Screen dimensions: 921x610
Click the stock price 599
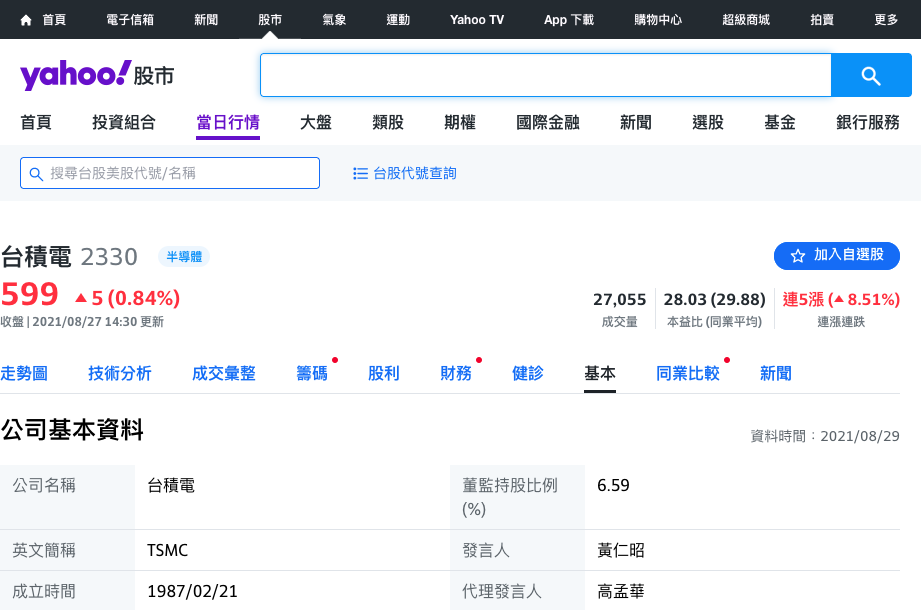point(29,295)
